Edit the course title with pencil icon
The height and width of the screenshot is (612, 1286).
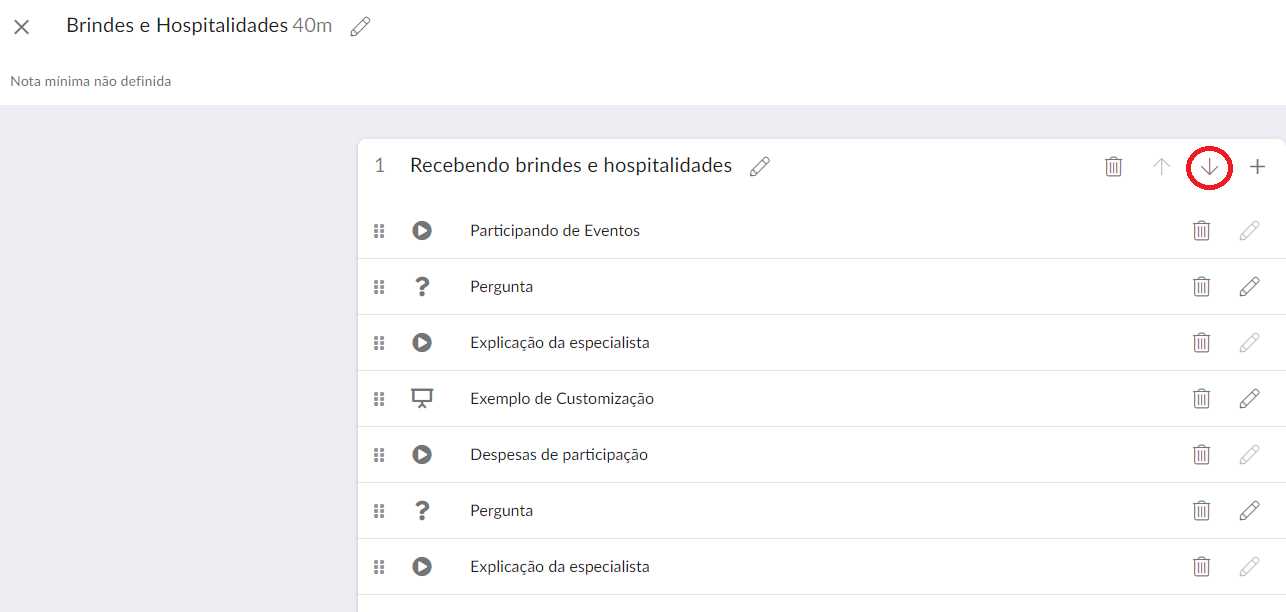(360, 27)
